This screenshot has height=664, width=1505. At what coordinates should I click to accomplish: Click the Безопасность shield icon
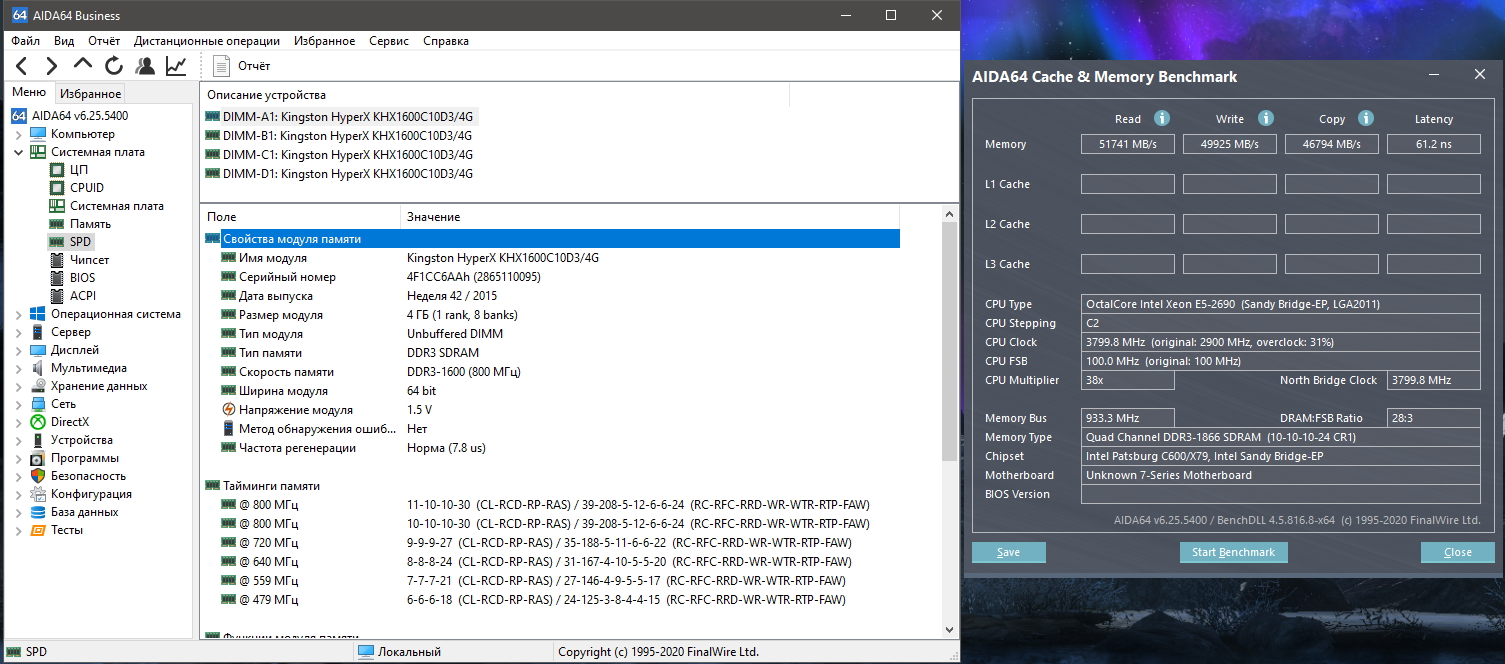(38, 476)
